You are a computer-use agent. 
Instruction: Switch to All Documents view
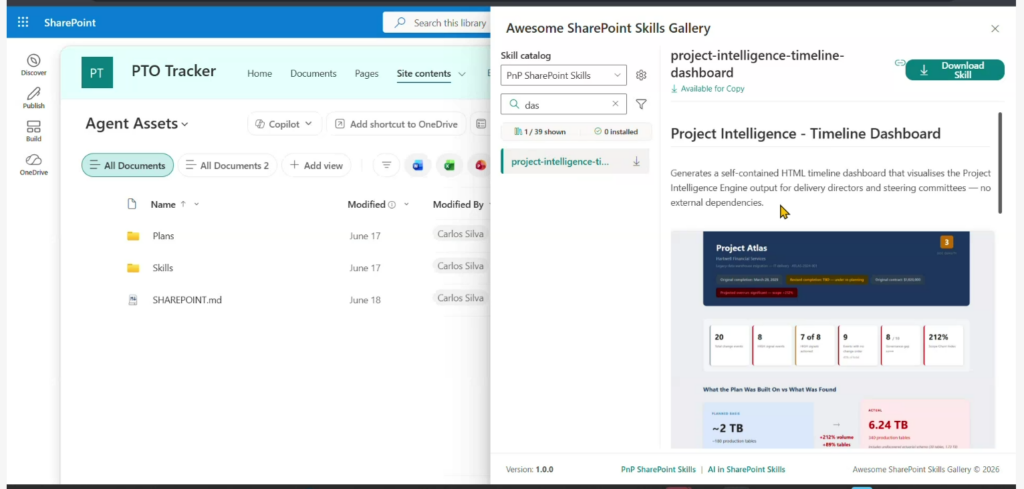coord(127,165)
